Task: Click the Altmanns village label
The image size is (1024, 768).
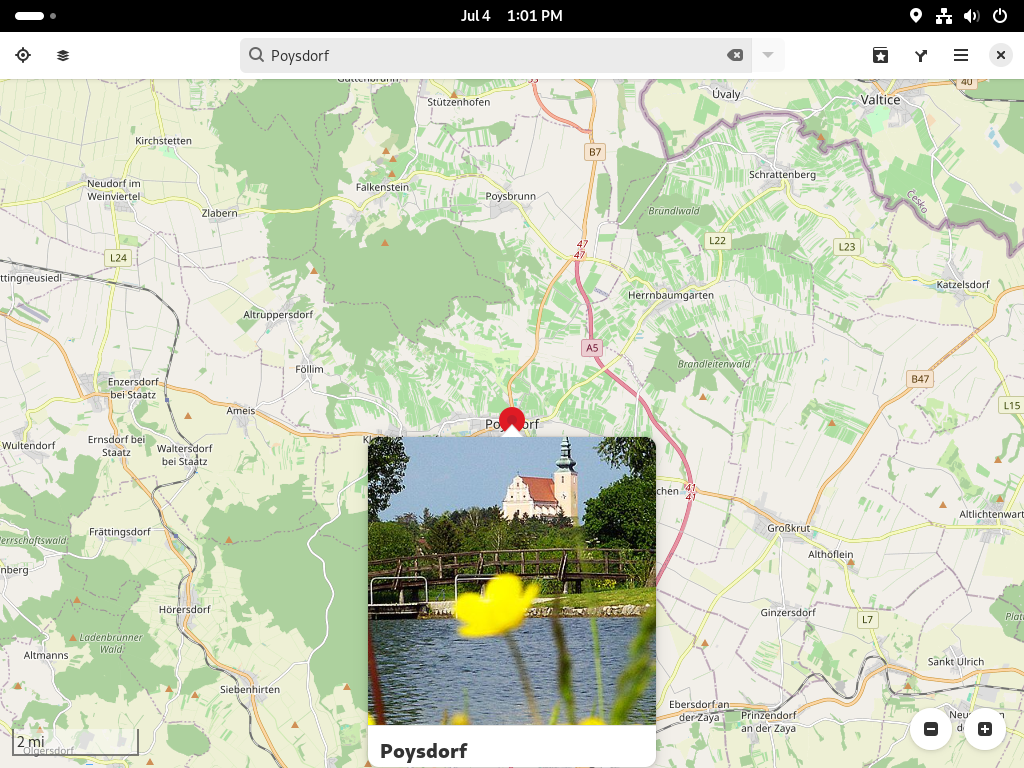Action: coord(46,656)
